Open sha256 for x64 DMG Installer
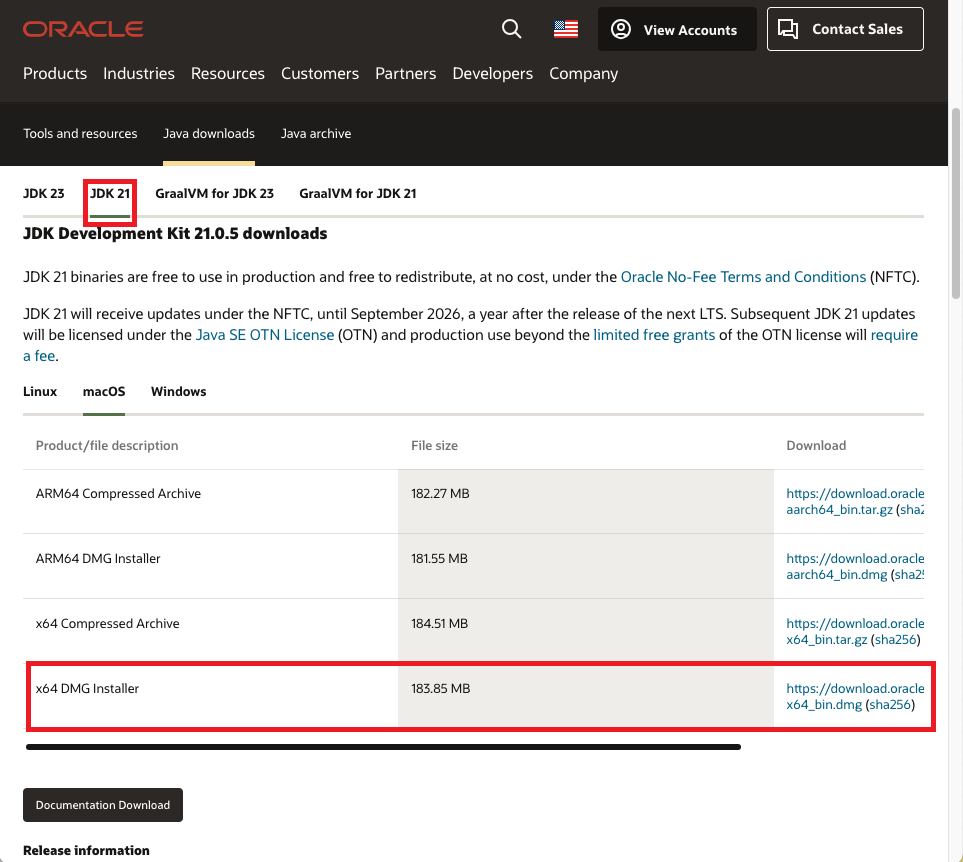 890,705
